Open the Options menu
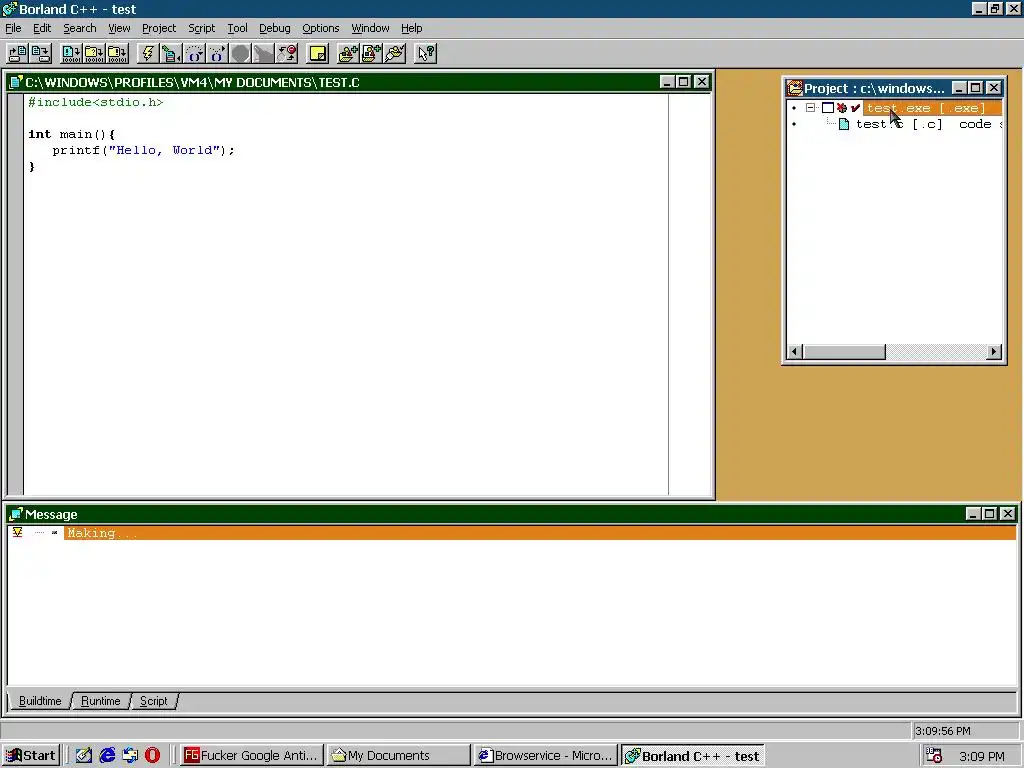The height and width of the screenshot is (768, 1024). tap(321, 28)
